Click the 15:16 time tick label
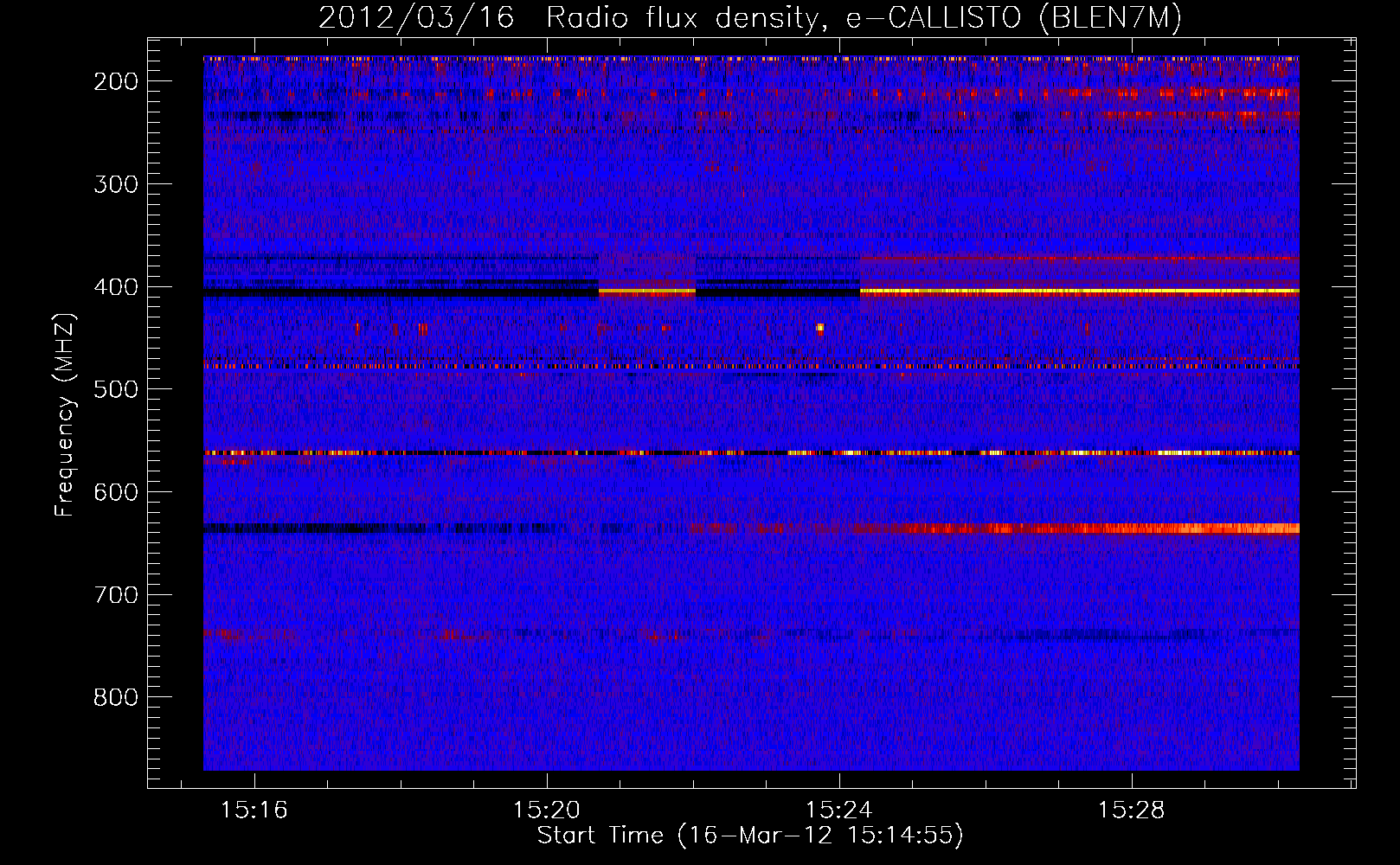The image size is (1400, 865). pos(254,811)
